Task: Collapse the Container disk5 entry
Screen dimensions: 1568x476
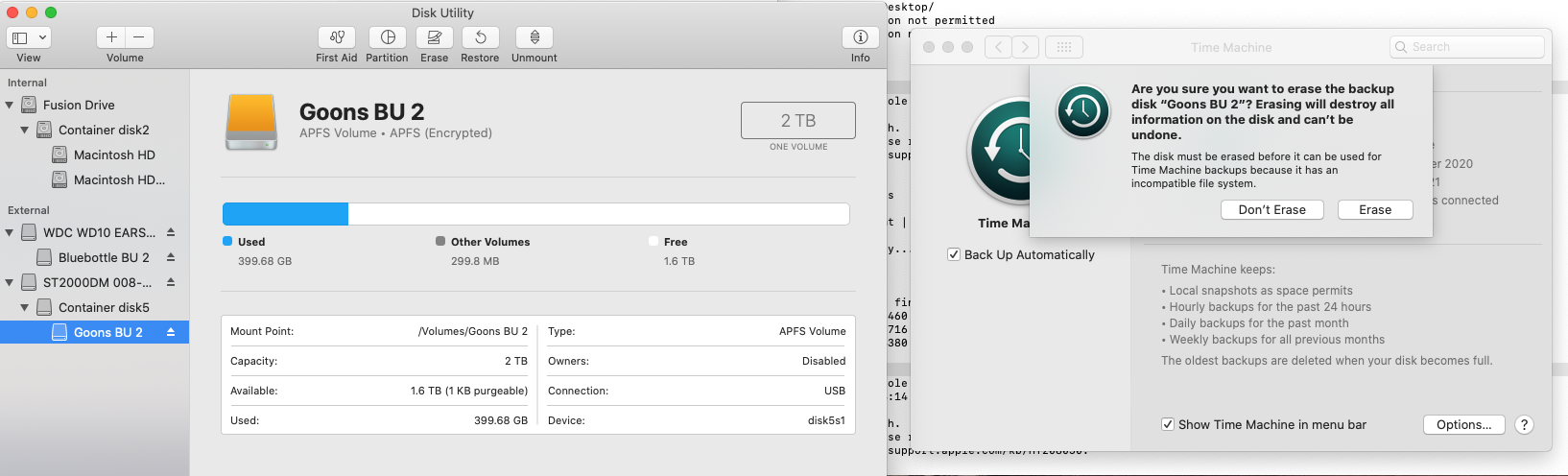Action: point(25,308)
